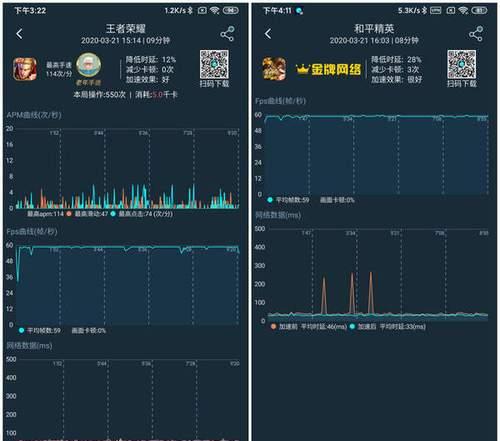Tap cyan 最高点击:74 legend dot
This screenshot has height=441, width=500.
(x=113, y=214)
